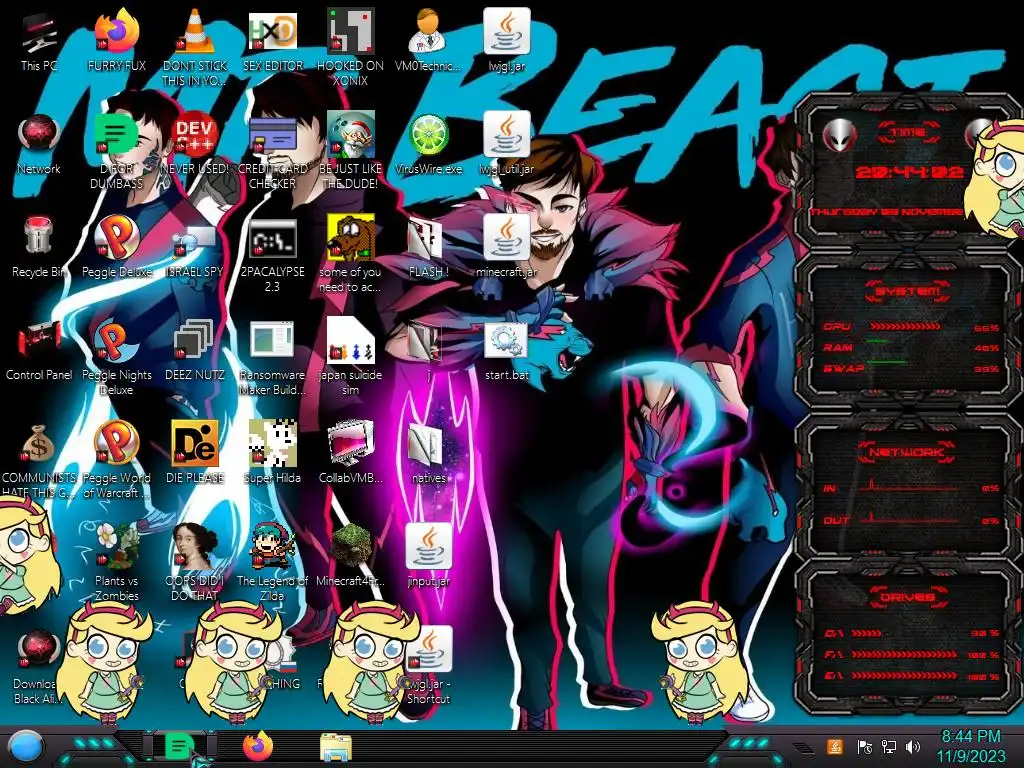
Task: Click the CPU usage bar in the widget
Action: 906,327
